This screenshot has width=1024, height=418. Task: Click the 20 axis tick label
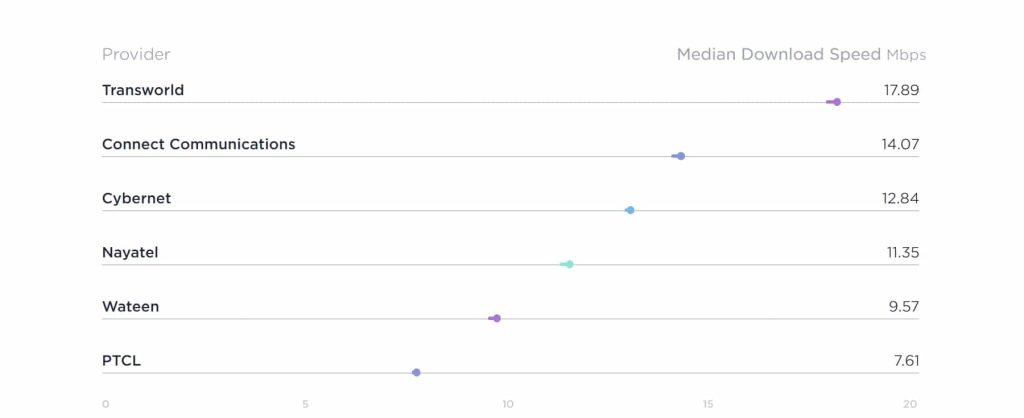click(x=909, y=404)
